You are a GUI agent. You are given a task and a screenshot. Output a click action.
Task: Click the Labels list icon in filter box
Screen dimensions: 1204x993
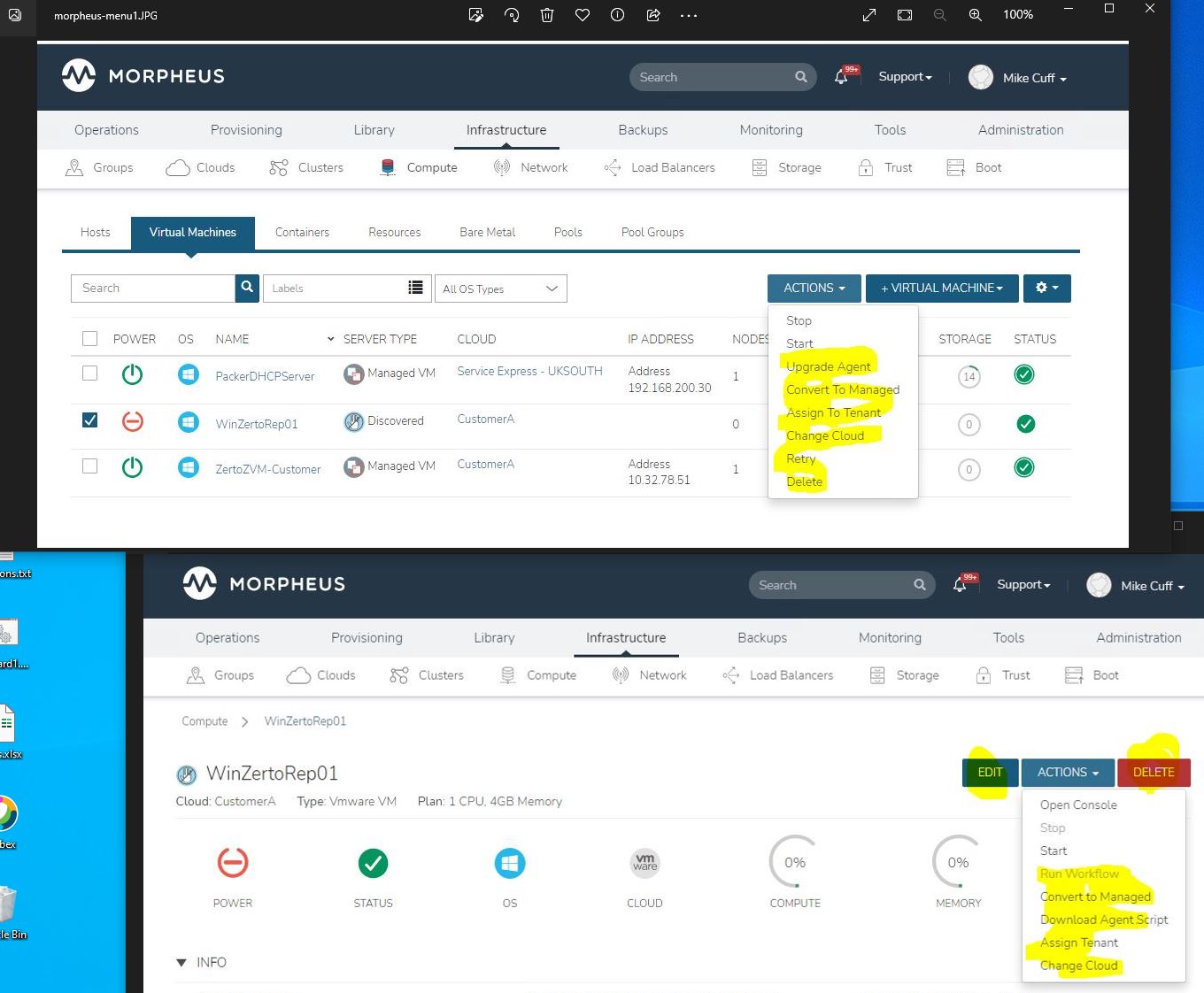pos(415,288)
